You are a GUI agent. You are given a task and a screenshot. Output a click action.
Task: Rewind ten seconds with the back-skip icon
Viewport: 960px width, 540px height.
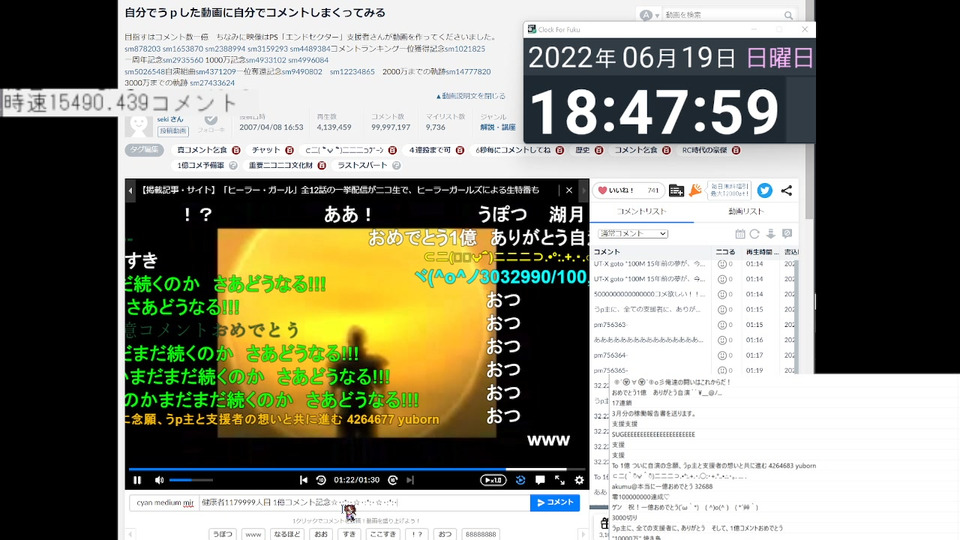321,480
